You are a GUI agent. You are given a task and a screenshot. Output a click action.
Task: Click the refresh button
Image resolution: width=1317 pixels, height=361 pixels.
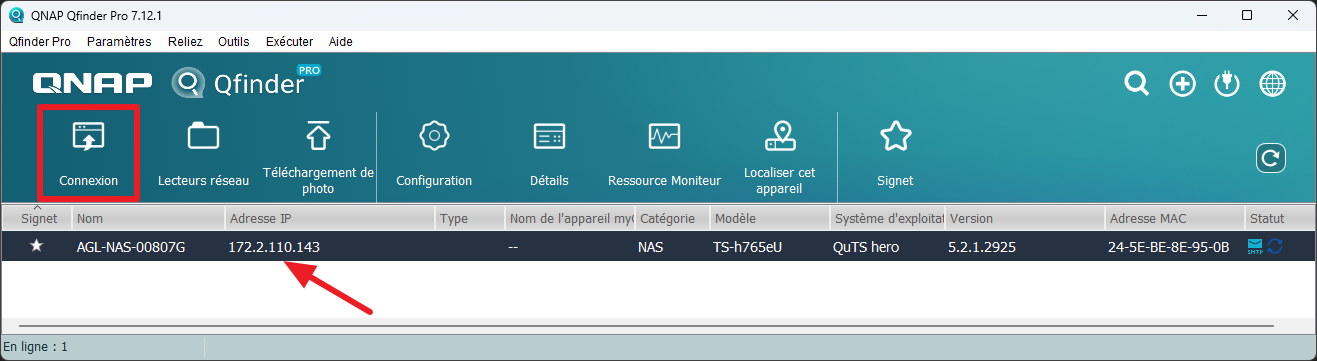tap(1271, 158)
